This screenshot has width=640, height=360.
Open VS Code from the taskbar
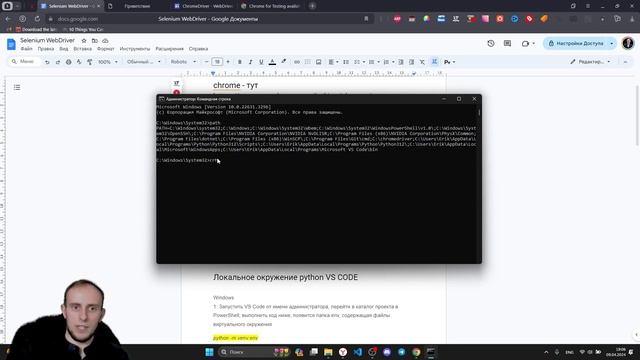358,352
